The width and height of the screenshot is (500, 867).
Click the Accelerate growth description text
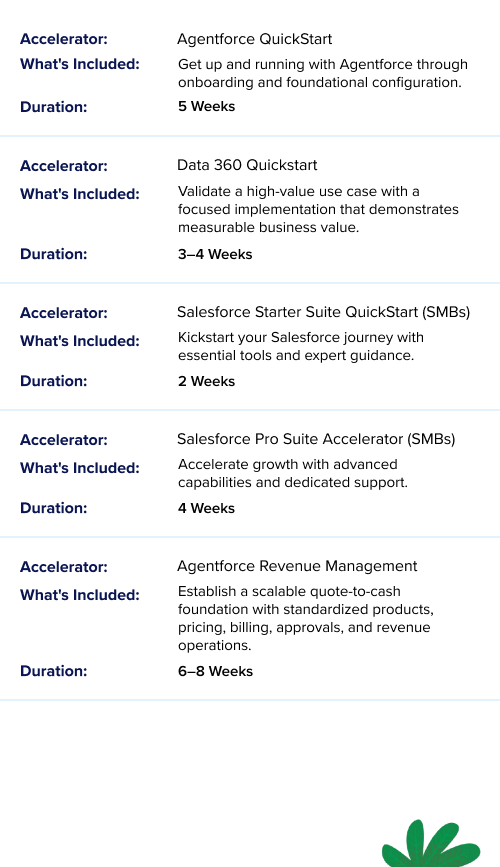click(x=293, y=473)
